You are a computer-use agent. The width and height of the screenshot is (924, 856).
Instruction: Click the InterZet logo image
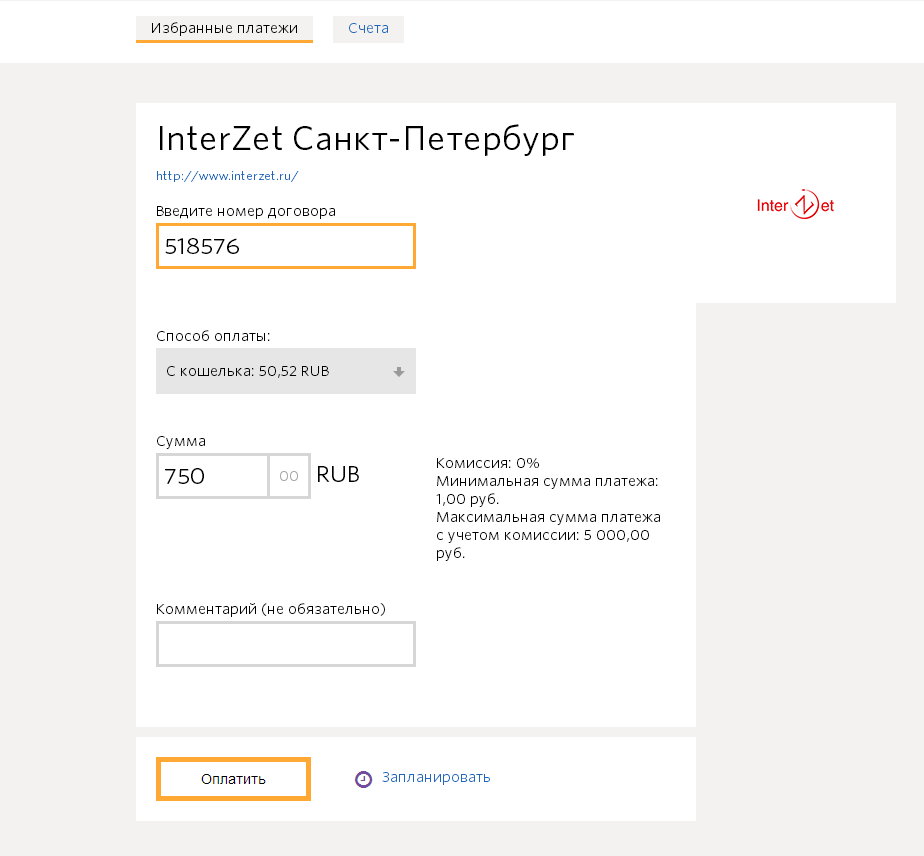point(795,206)
